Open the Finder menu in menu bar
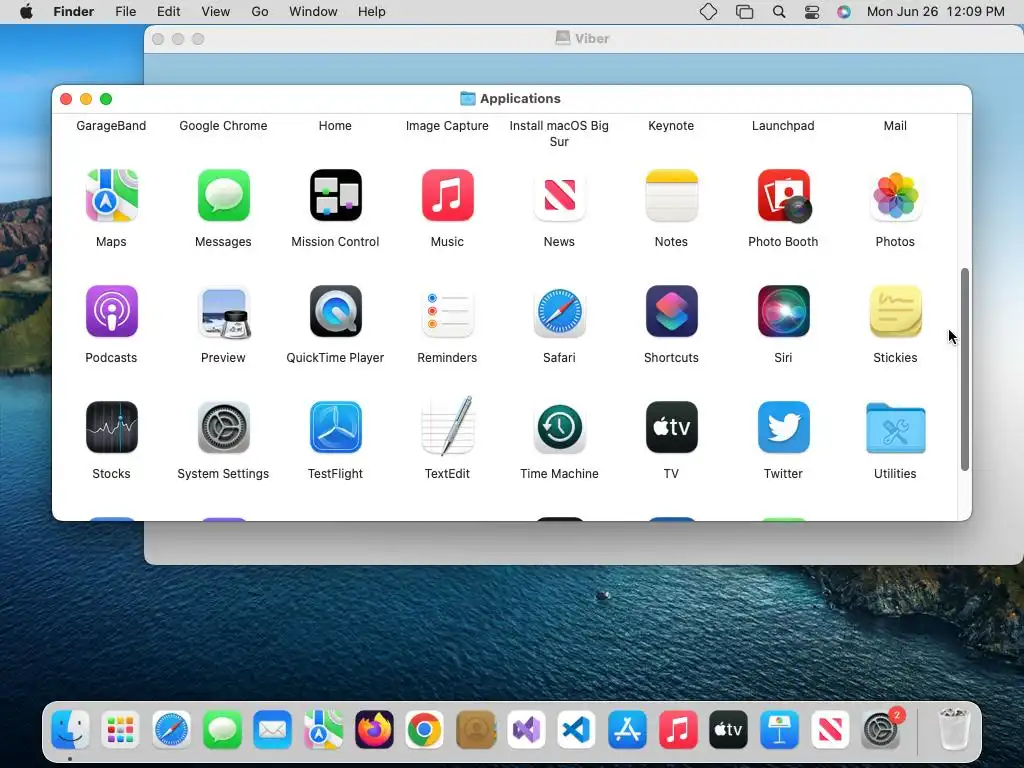The image size is (1024, 768). [73, 12]
